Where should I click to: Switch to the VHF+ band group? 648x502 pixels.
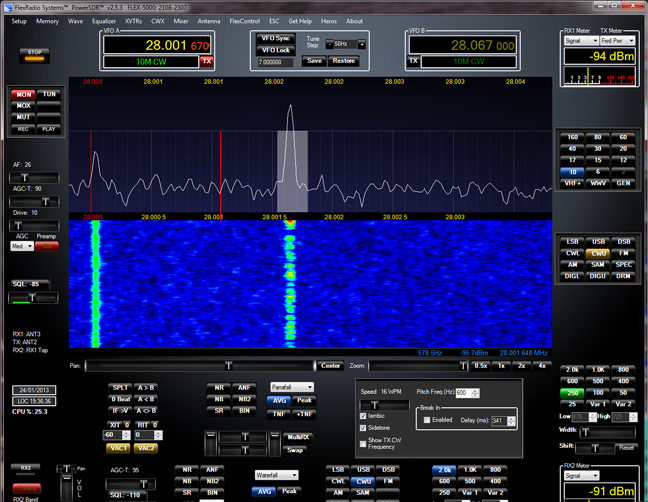point(572,183)
